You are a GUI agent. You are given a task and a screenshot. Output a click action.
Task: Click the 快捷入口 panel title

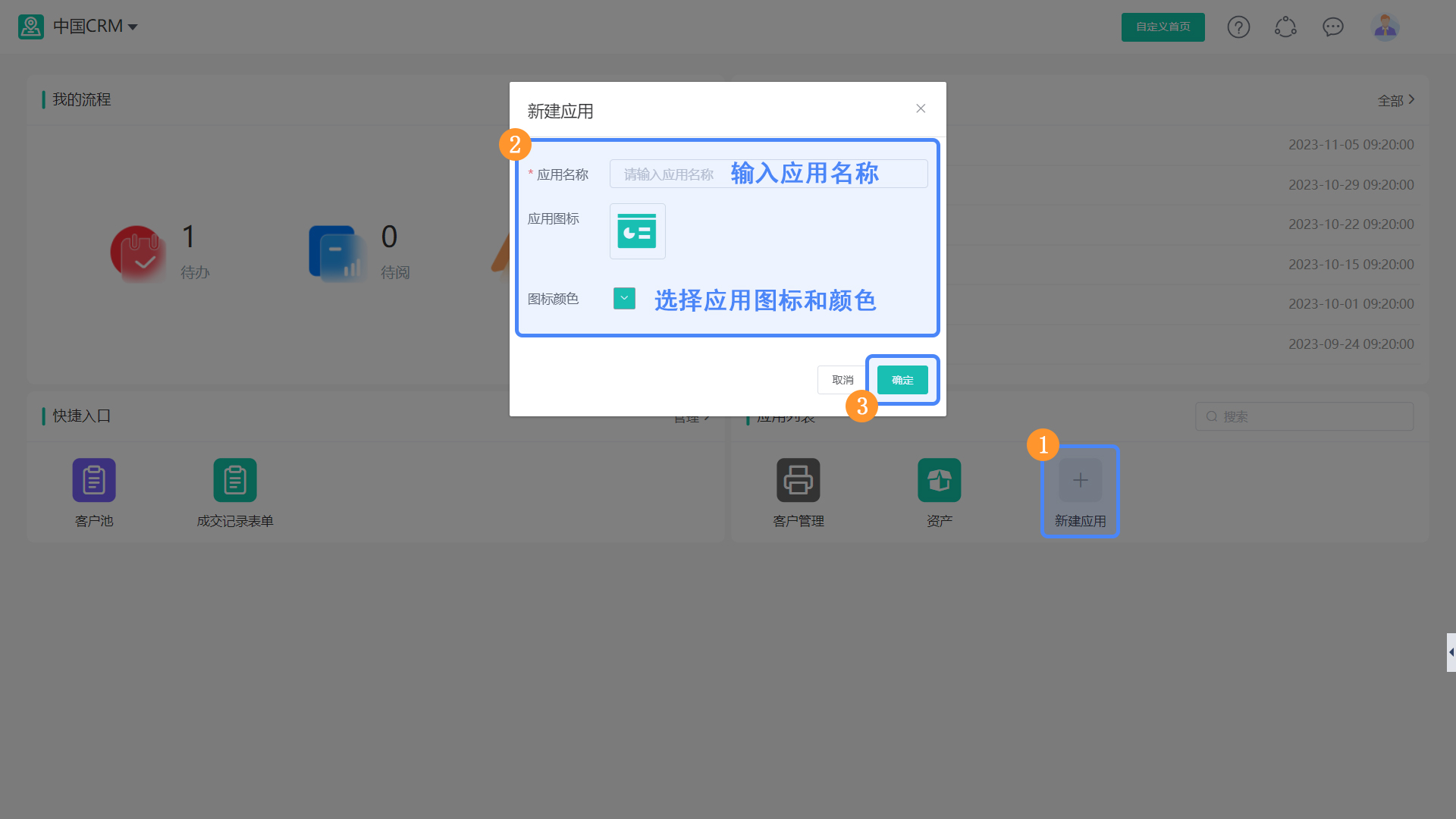tap(81, 416)
